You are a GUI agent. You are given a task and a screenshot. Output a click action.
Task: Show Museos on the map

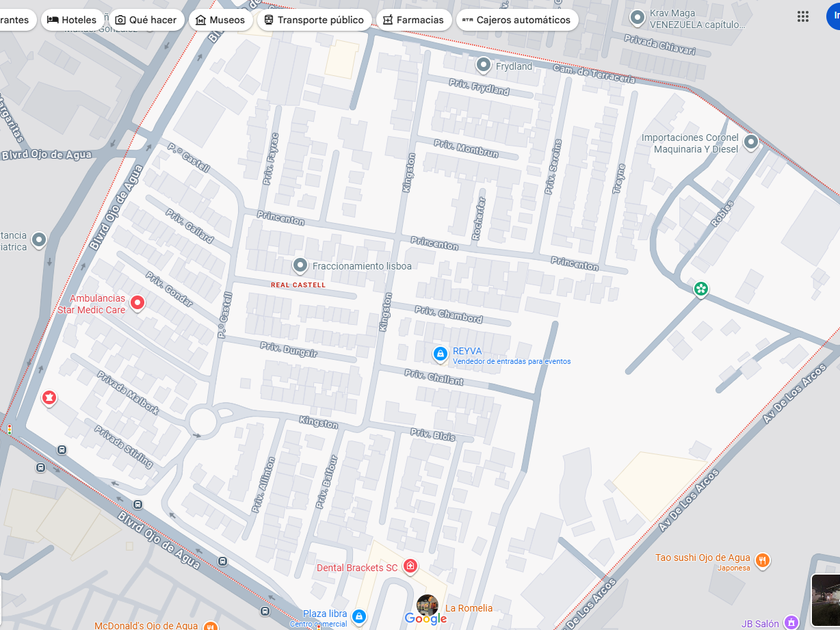point(221,20)
